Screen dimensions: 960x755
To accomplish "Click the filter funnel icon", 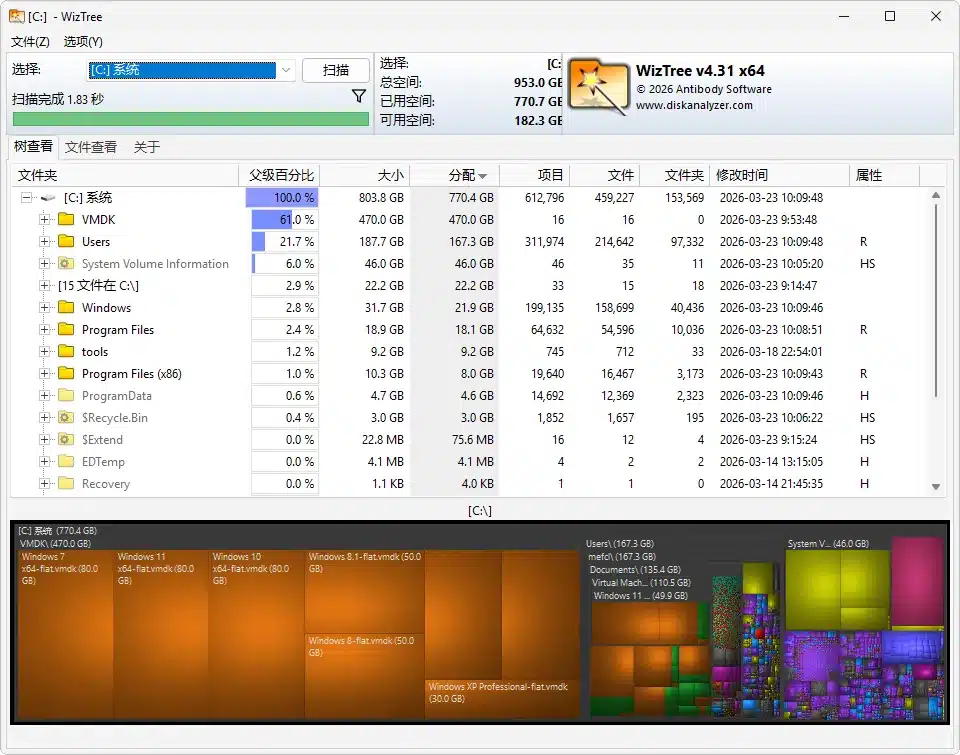I will [x=359, y=96].
